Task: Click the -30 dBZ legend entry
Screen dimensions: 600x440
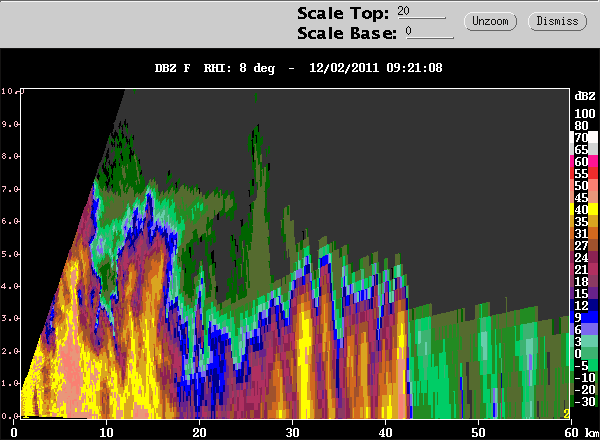Action: [x=583, y=401]
